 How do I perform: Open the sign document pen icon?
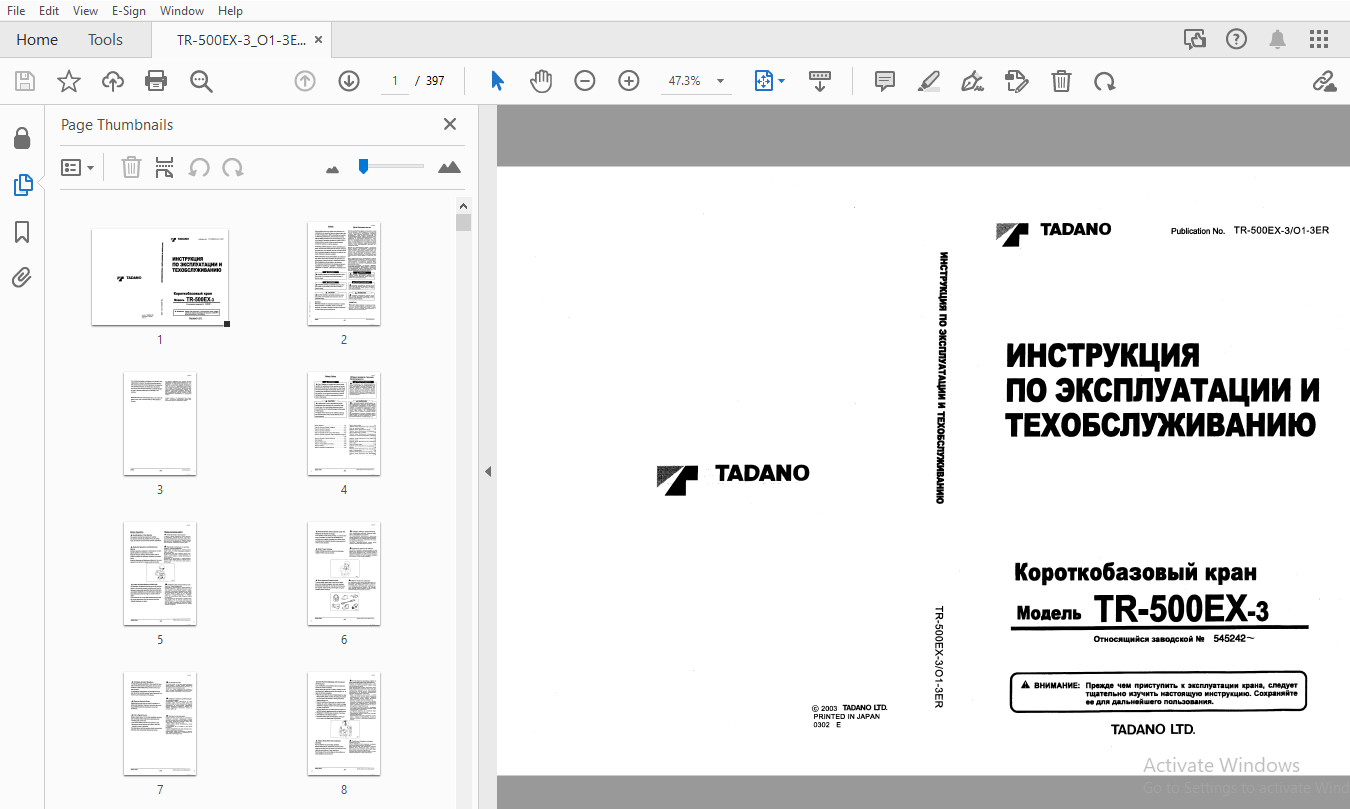(x=972, y=81)
